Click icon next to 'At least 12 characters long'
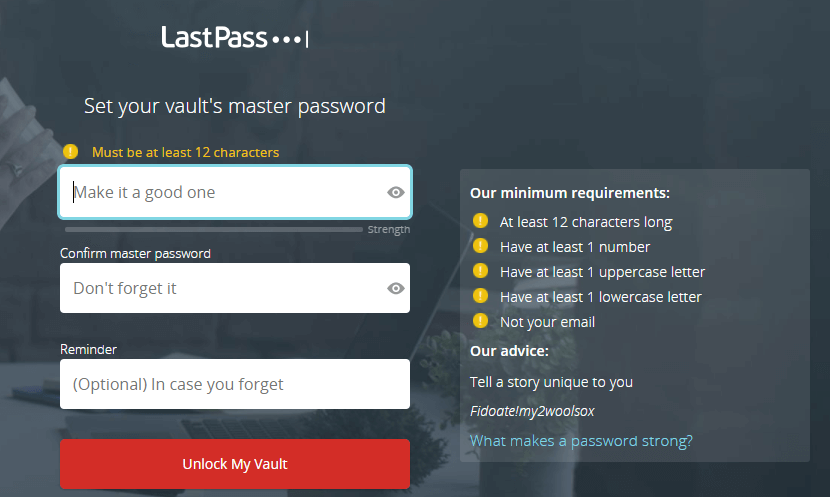The image size is (830, 497). (480, 222)
